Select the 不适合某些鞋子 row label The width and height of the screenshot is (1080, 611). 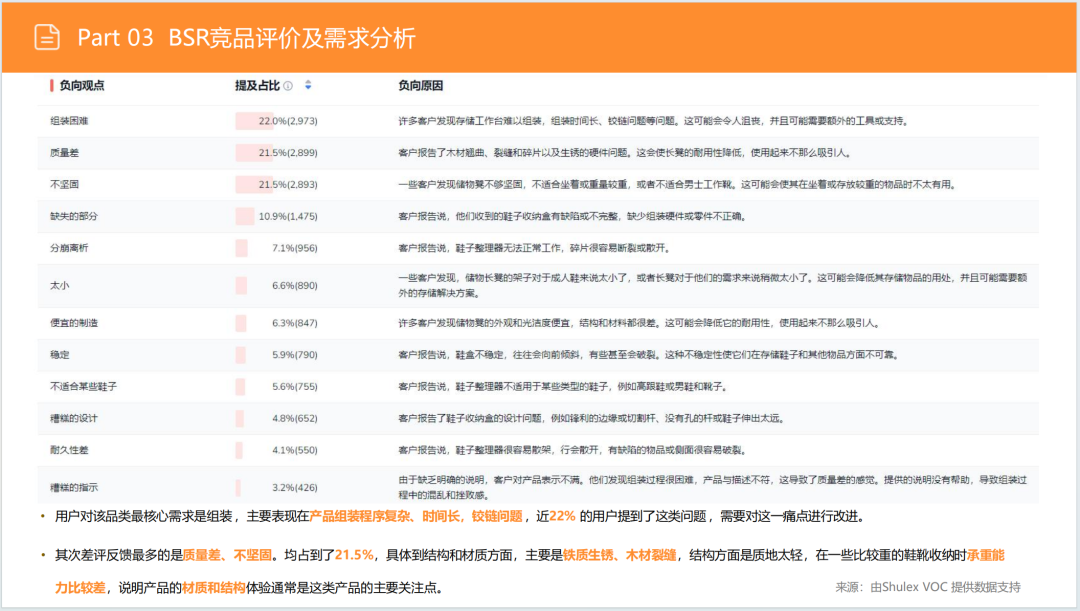(83, 386)
